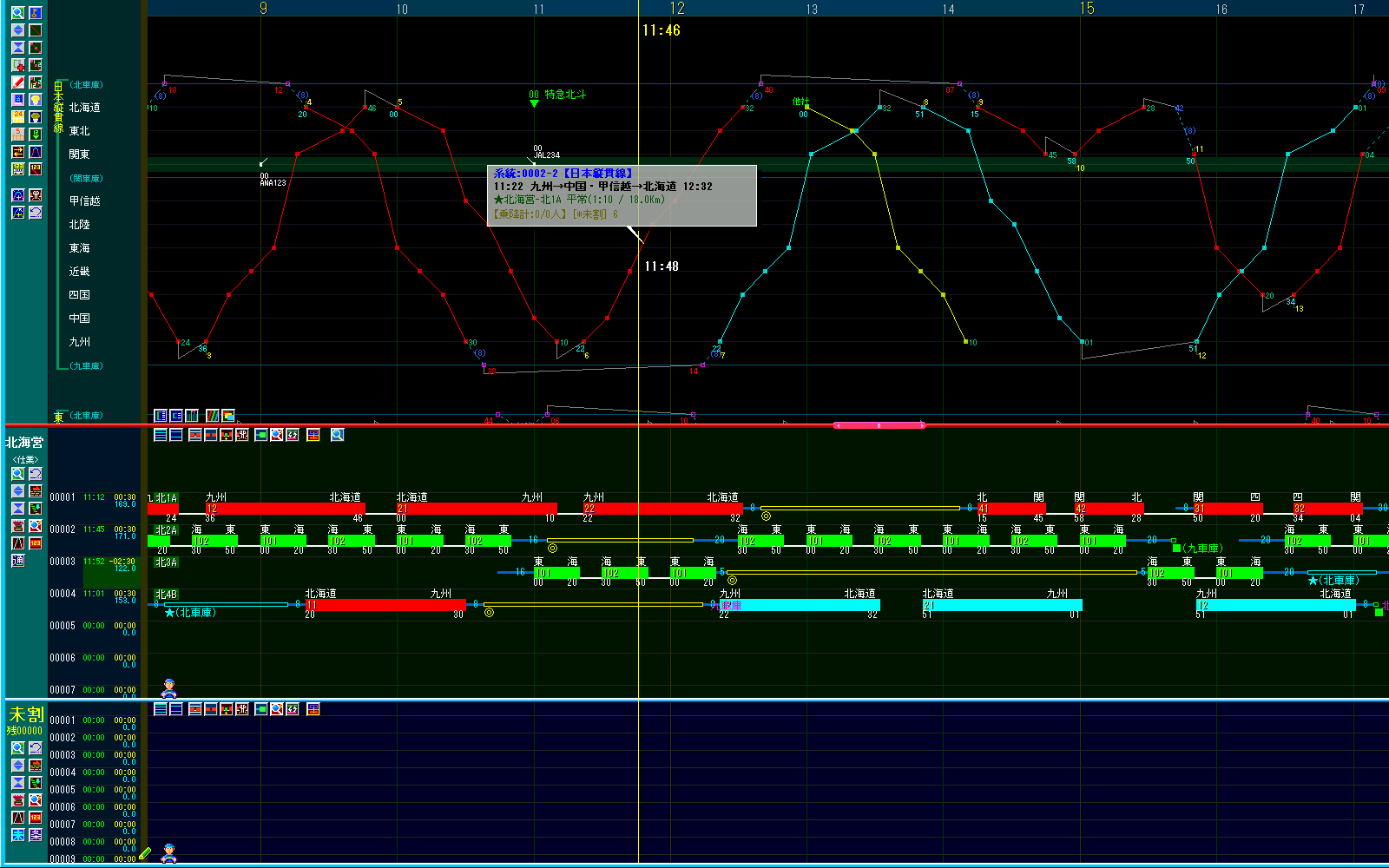The width and height of the screenshot is (1389, 868).
Task: Click the ★(北車庫) label in row 00004
Action: [x=190, y=613]
